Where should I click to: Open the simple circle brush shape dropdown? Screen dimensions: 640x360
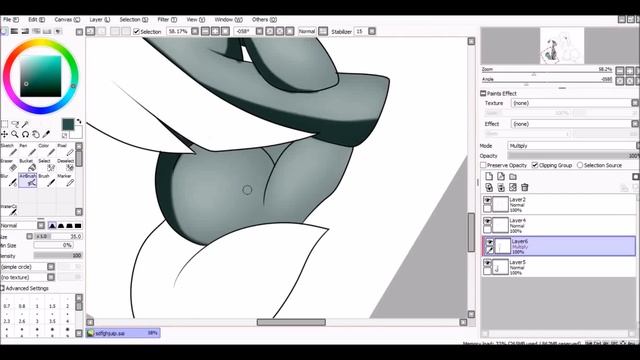pos(51,267)
